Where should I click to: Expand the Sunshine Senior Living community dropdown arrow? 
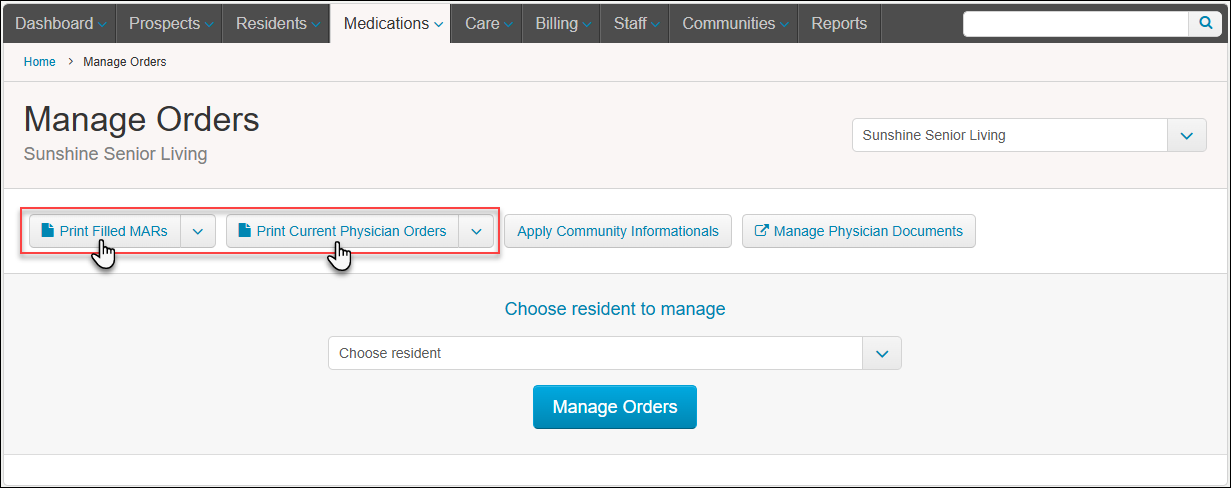[1186, 135]
